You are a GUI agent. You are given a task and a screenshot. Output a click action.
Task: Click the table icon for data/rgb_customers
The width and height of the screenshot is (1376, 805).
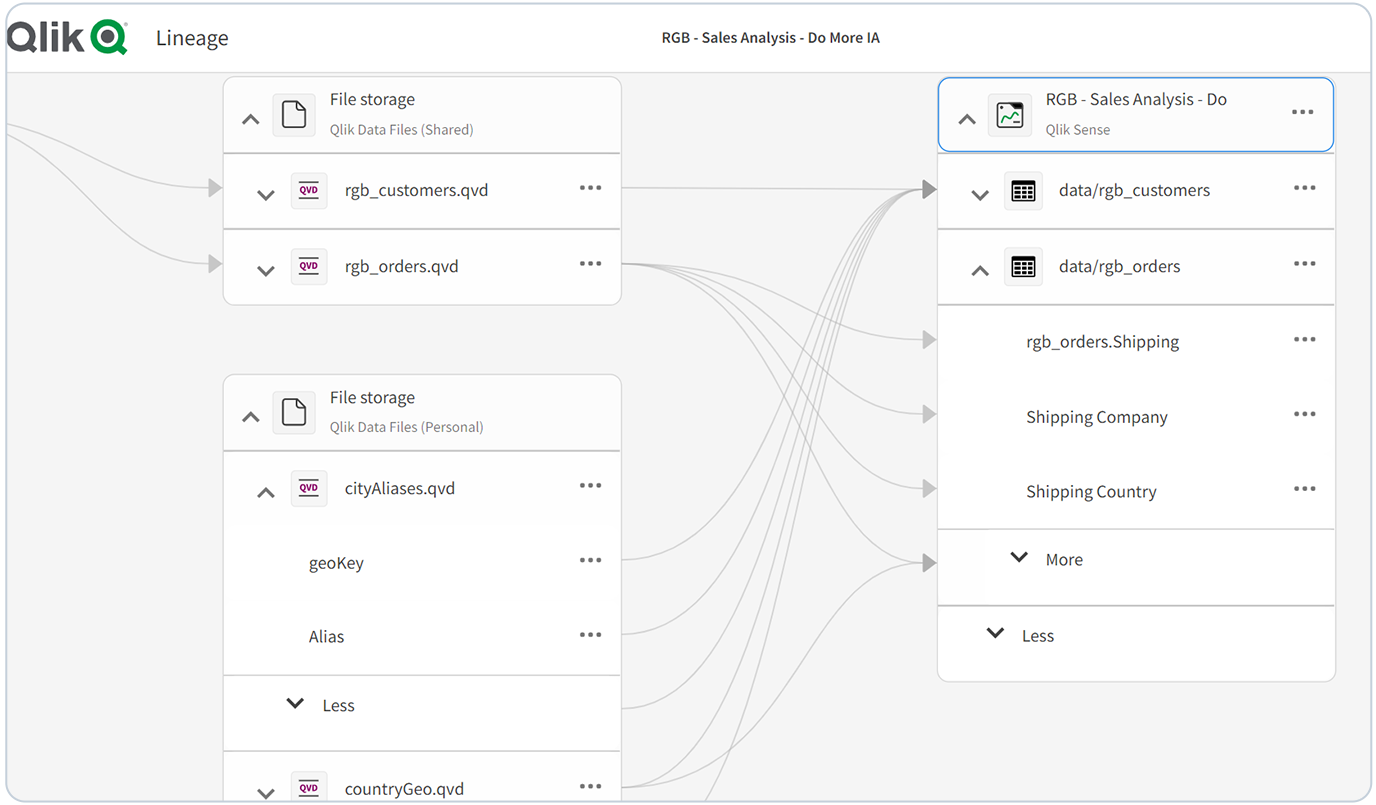coord(1023,190)
